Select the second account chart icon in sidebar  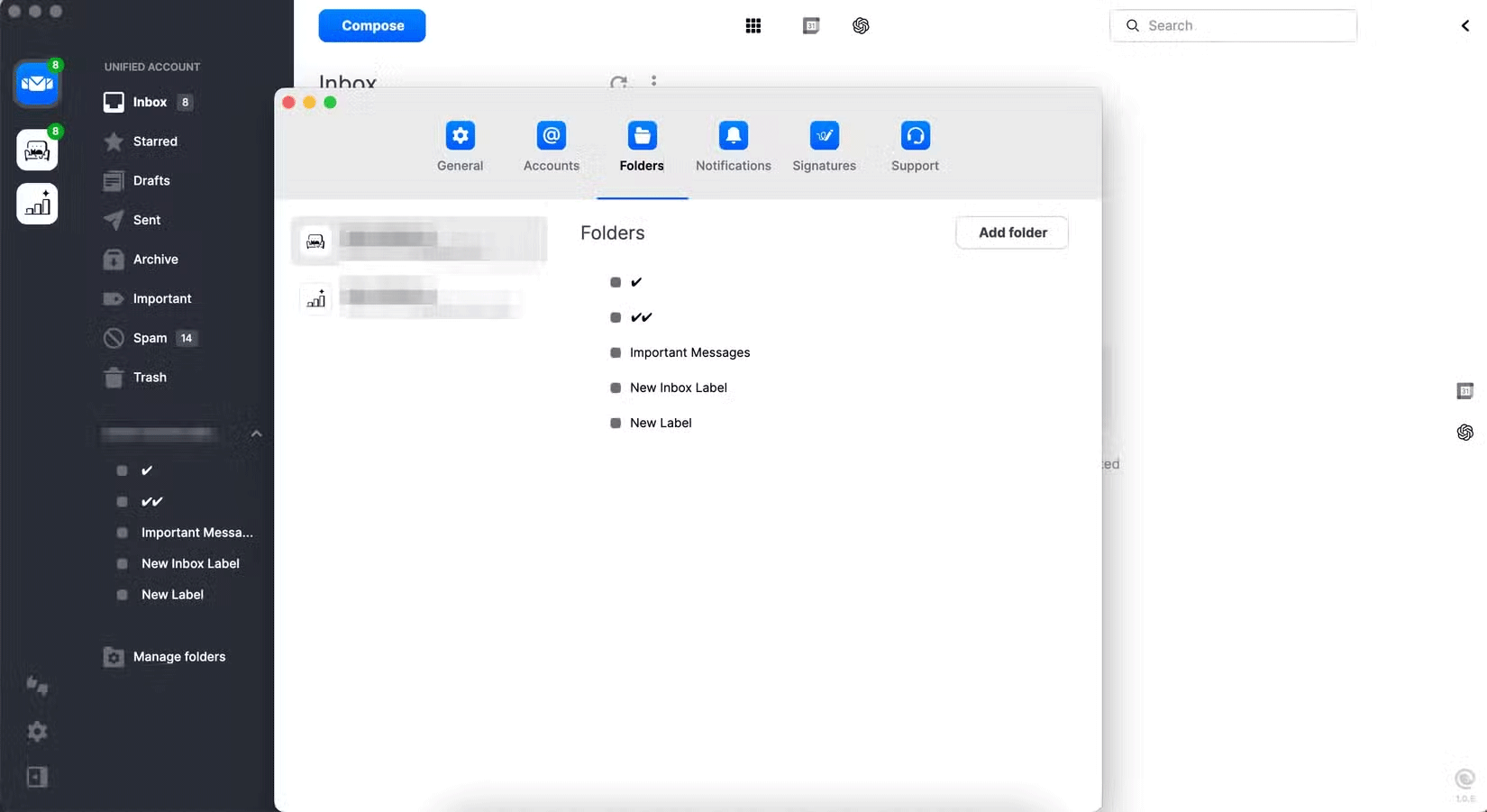(37, 205)
